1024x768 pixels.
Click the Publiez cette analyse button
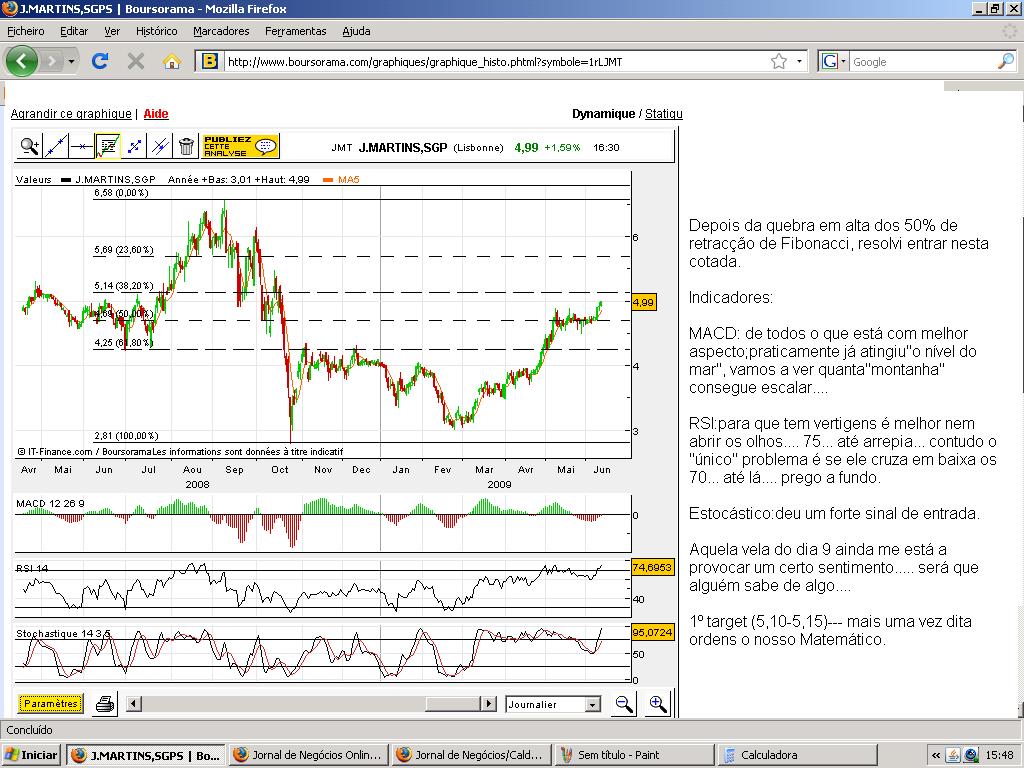[240, 146]
